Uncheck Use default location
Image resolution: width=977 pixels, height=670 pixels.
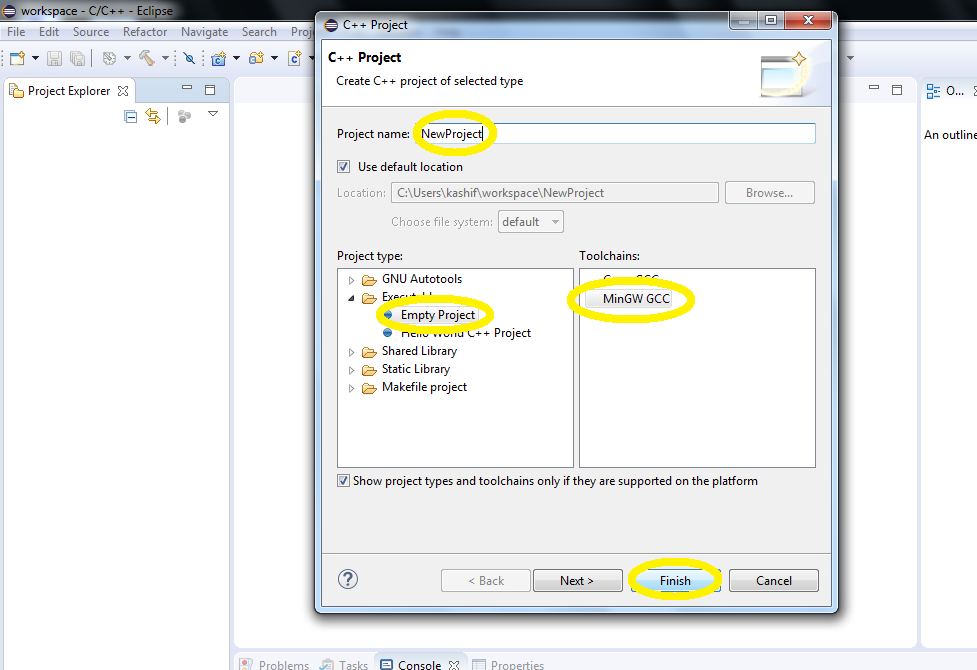tap(344, 167)
